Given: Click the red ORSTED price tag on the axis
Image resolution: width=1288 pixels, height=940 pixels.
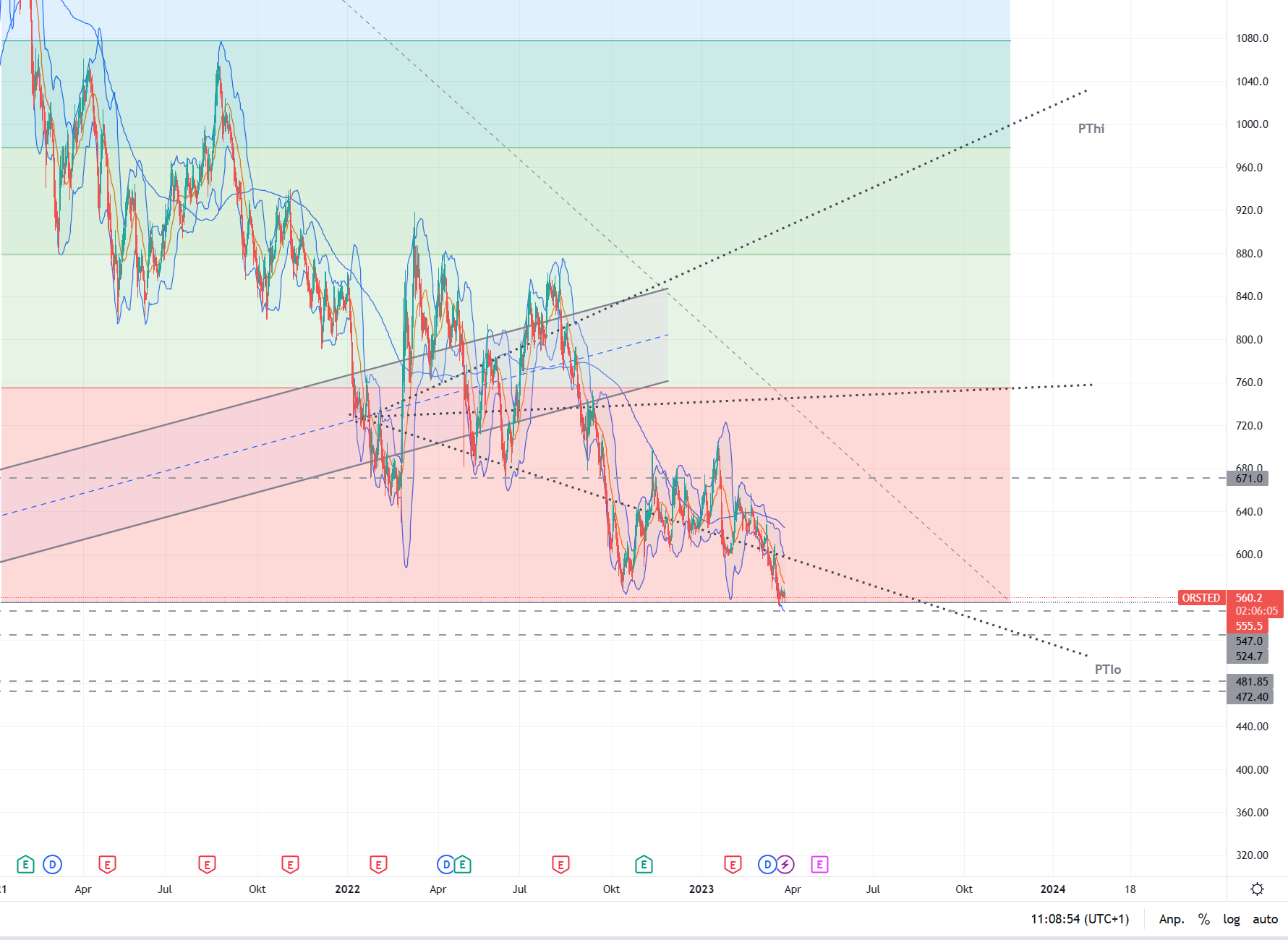Looking at the screenshot, I should click(1200, 598).
